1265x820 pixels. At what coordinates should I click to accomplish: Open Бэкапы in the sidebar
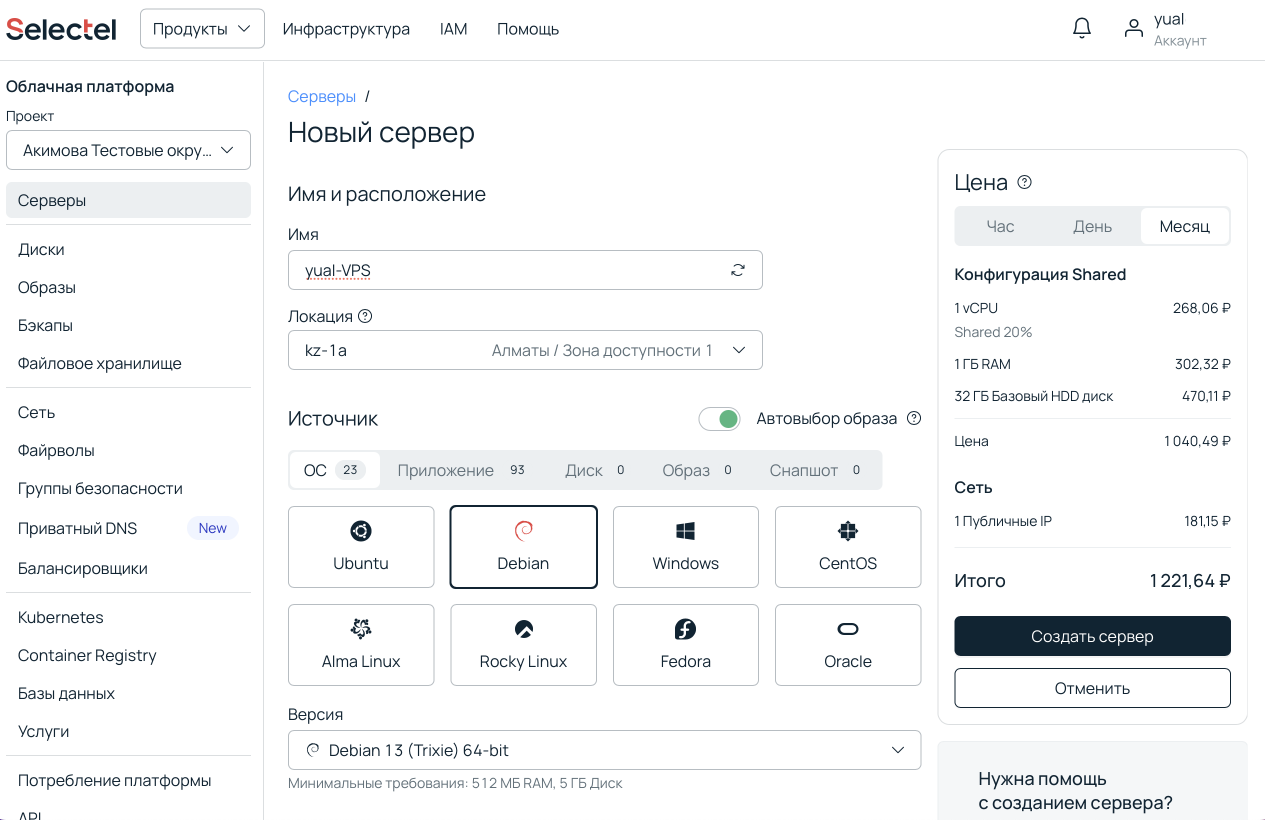[x=128, y=325]
